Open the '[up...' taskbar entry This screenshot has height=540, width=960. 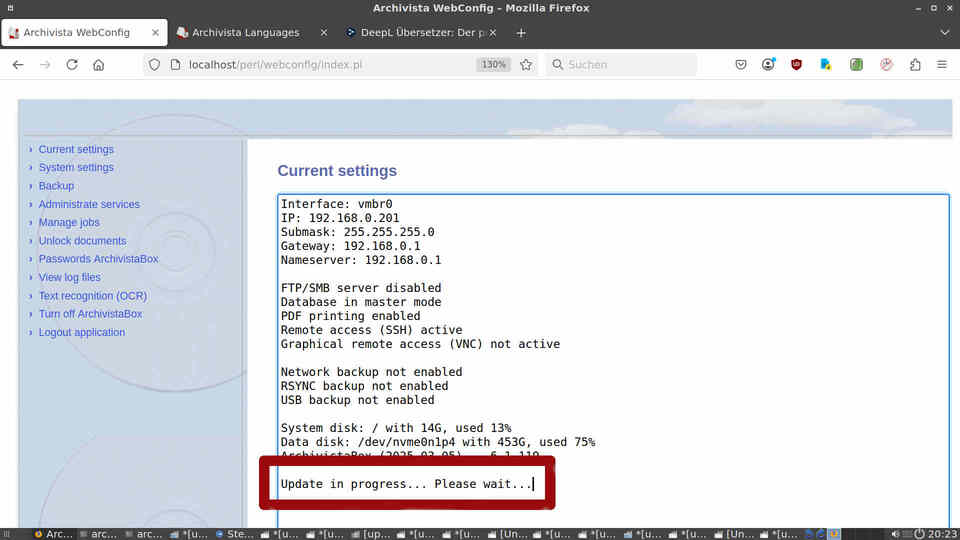pos(371,534)
